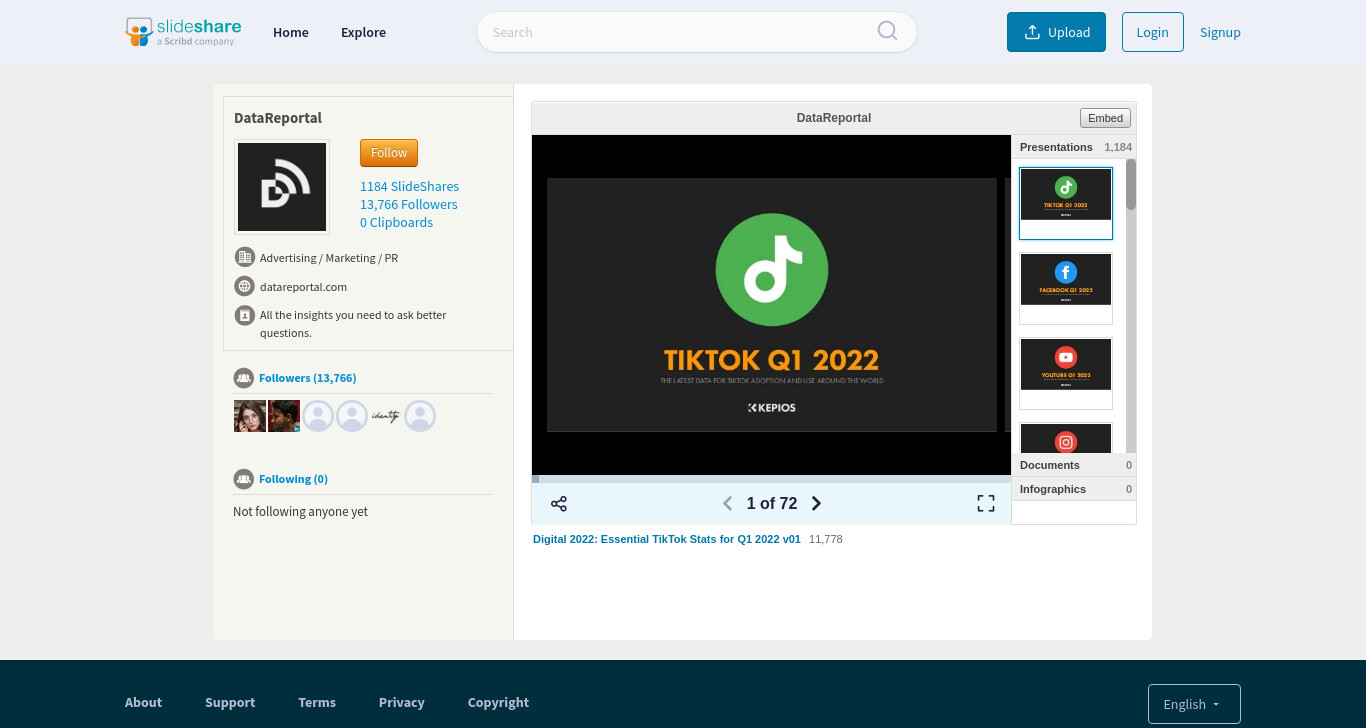Open the Explore menu item

(x=363, y=32)
